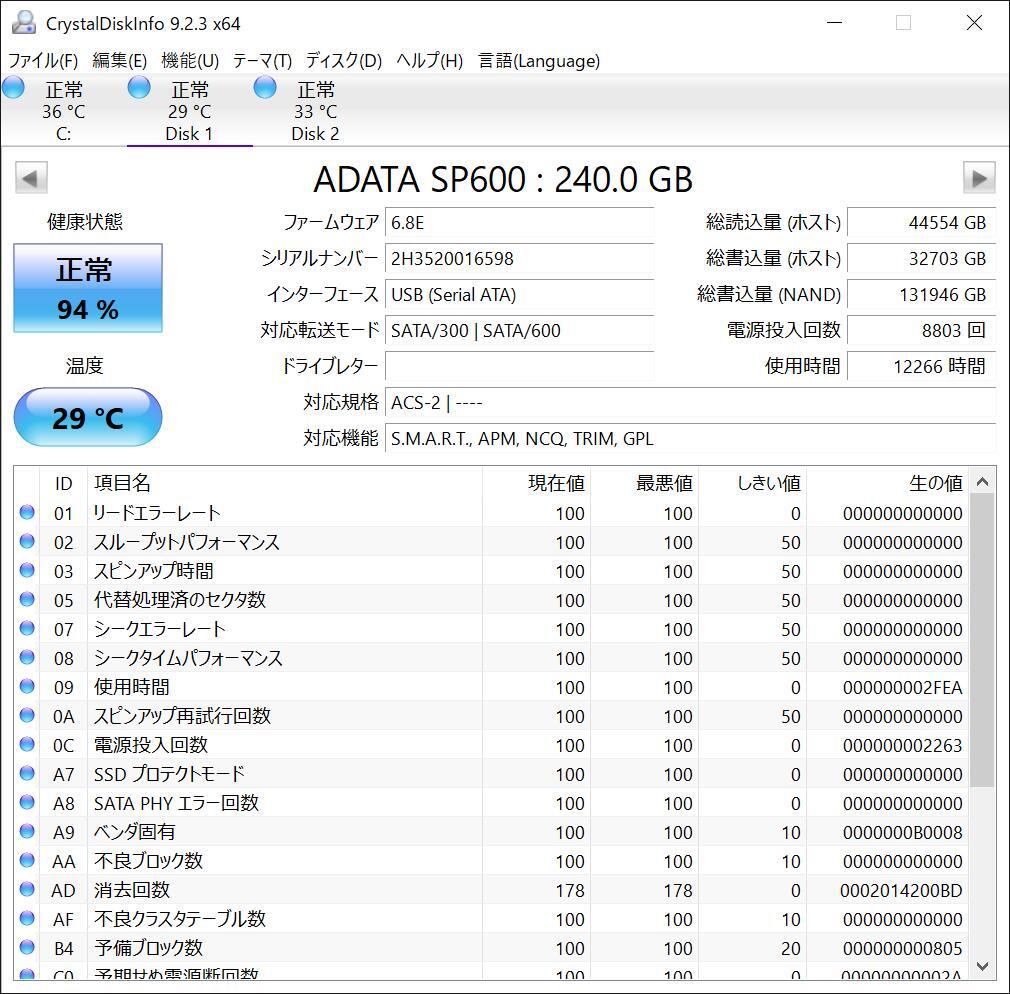Open the ディスク(D) menu

coord(342,61)
